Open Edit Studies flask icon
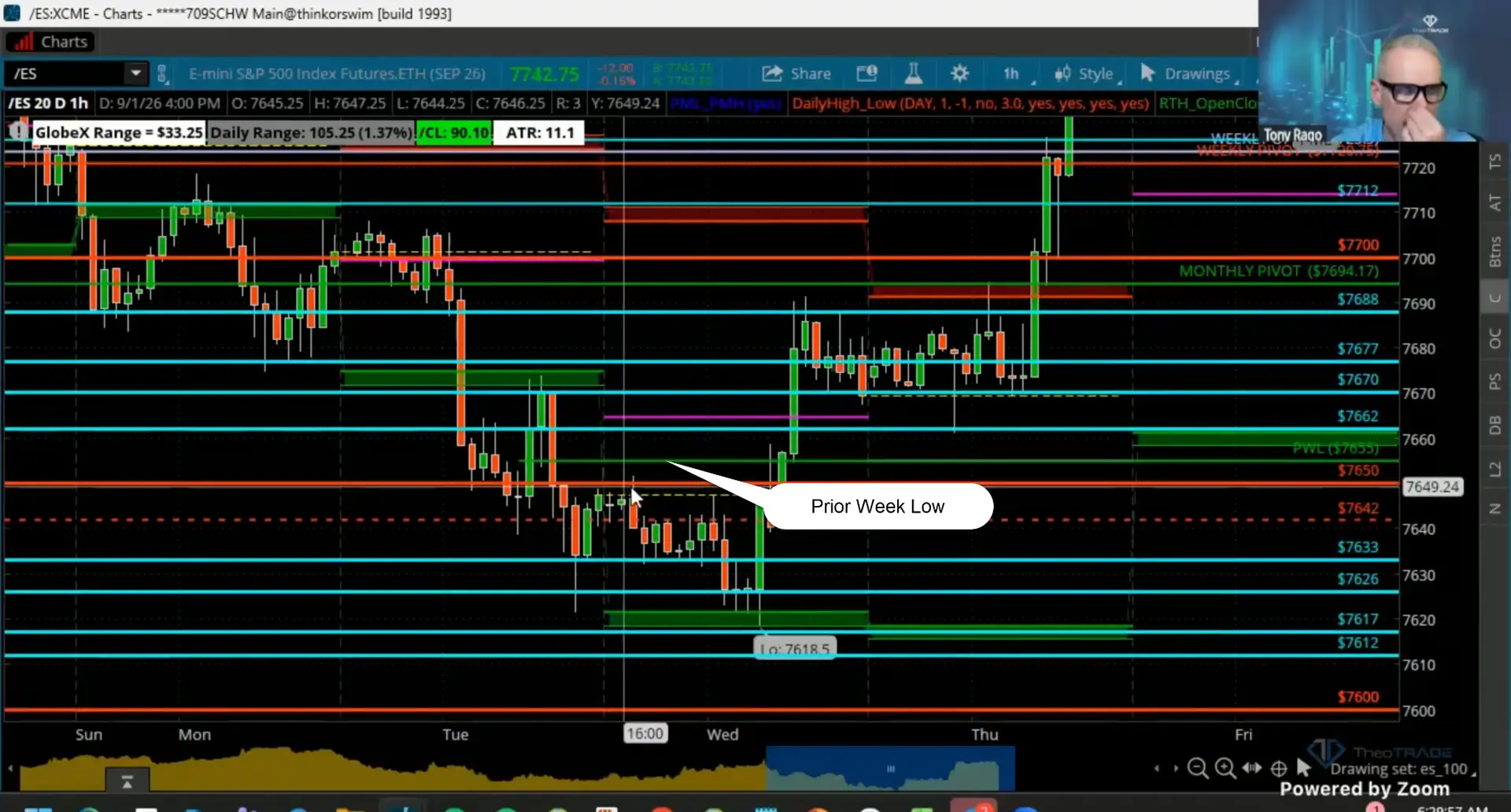This screenshot has height=812, width=1511. click(x=913, y=73)
